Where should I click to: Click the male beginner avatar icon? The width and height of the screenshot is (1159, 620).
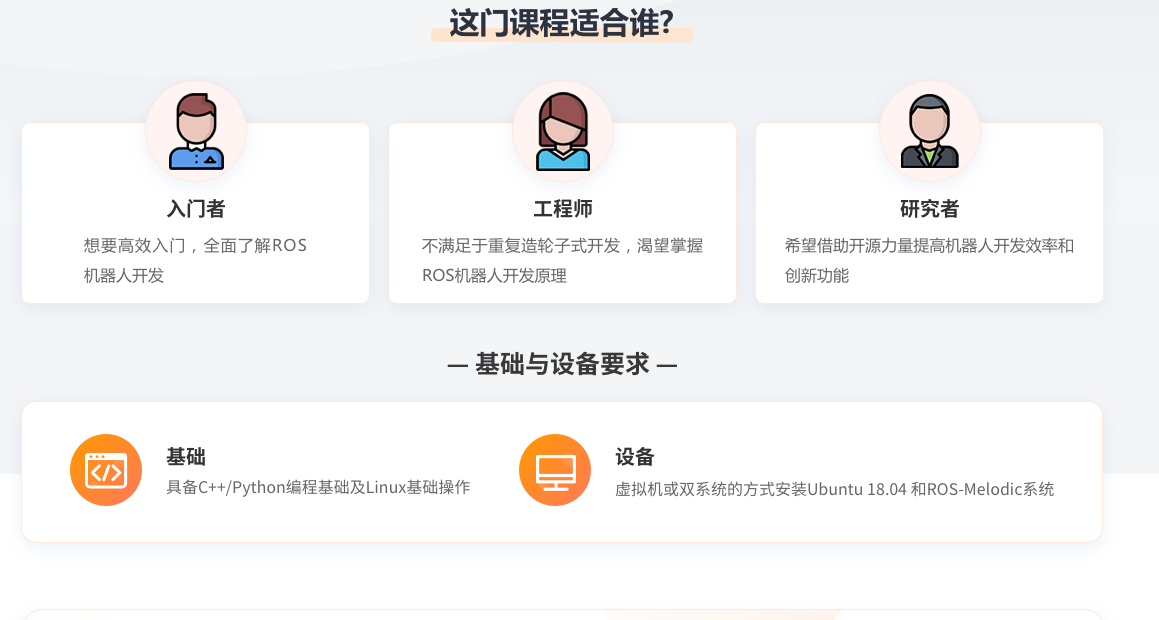point(196,131)
